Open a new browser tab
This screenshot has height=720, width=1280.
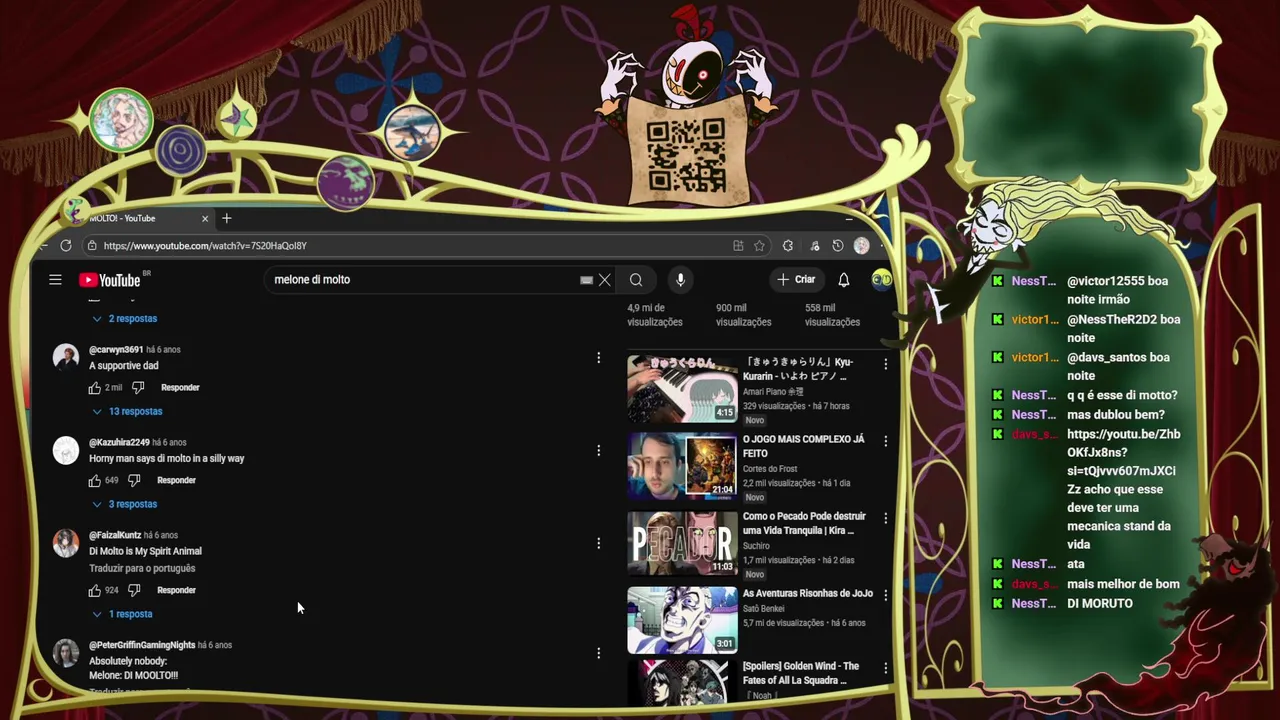(x=227, y=218)
